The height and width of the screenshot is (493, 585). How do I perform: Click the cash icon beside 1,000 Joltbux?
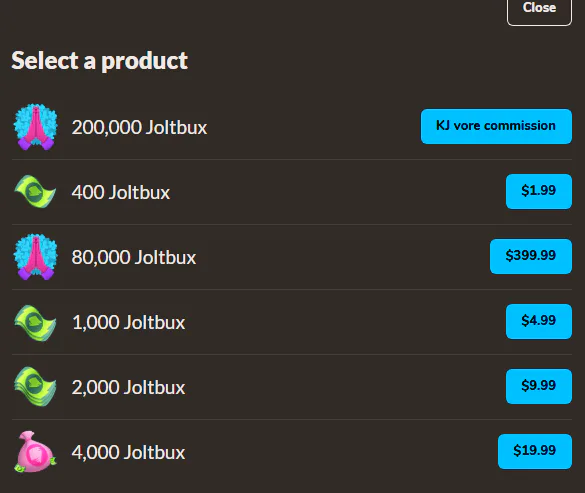[x=35, y=322]
